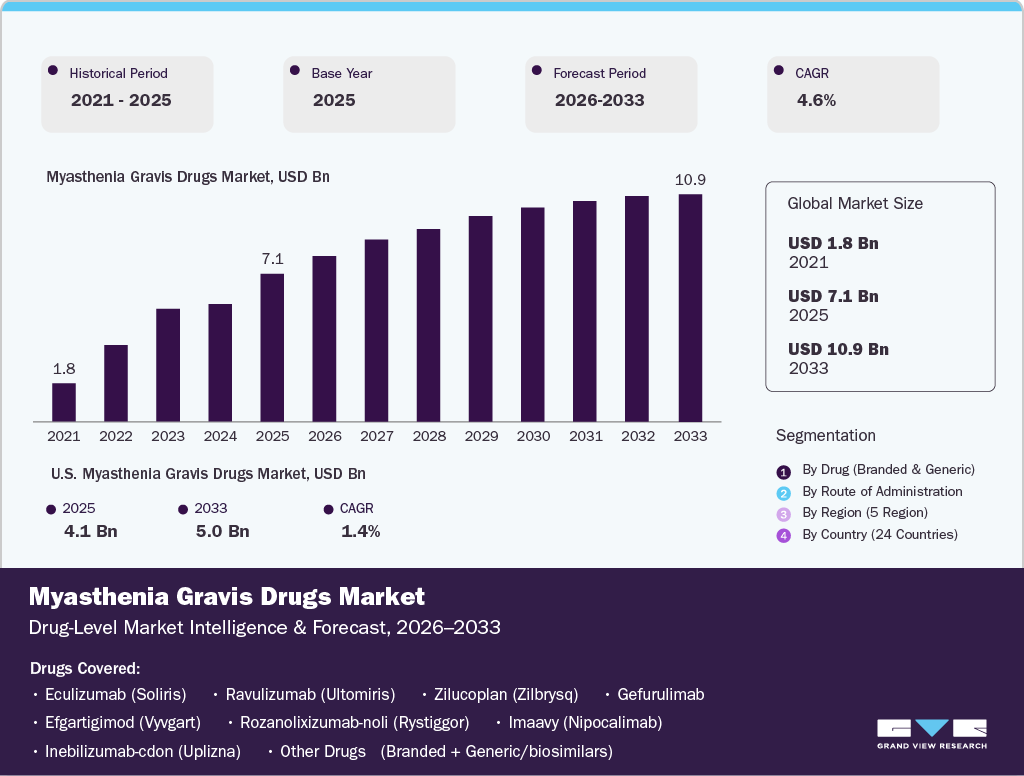Click Other Drugs entry
The height and width of the screenshot is (776, 1024).
tap(323, 751)
